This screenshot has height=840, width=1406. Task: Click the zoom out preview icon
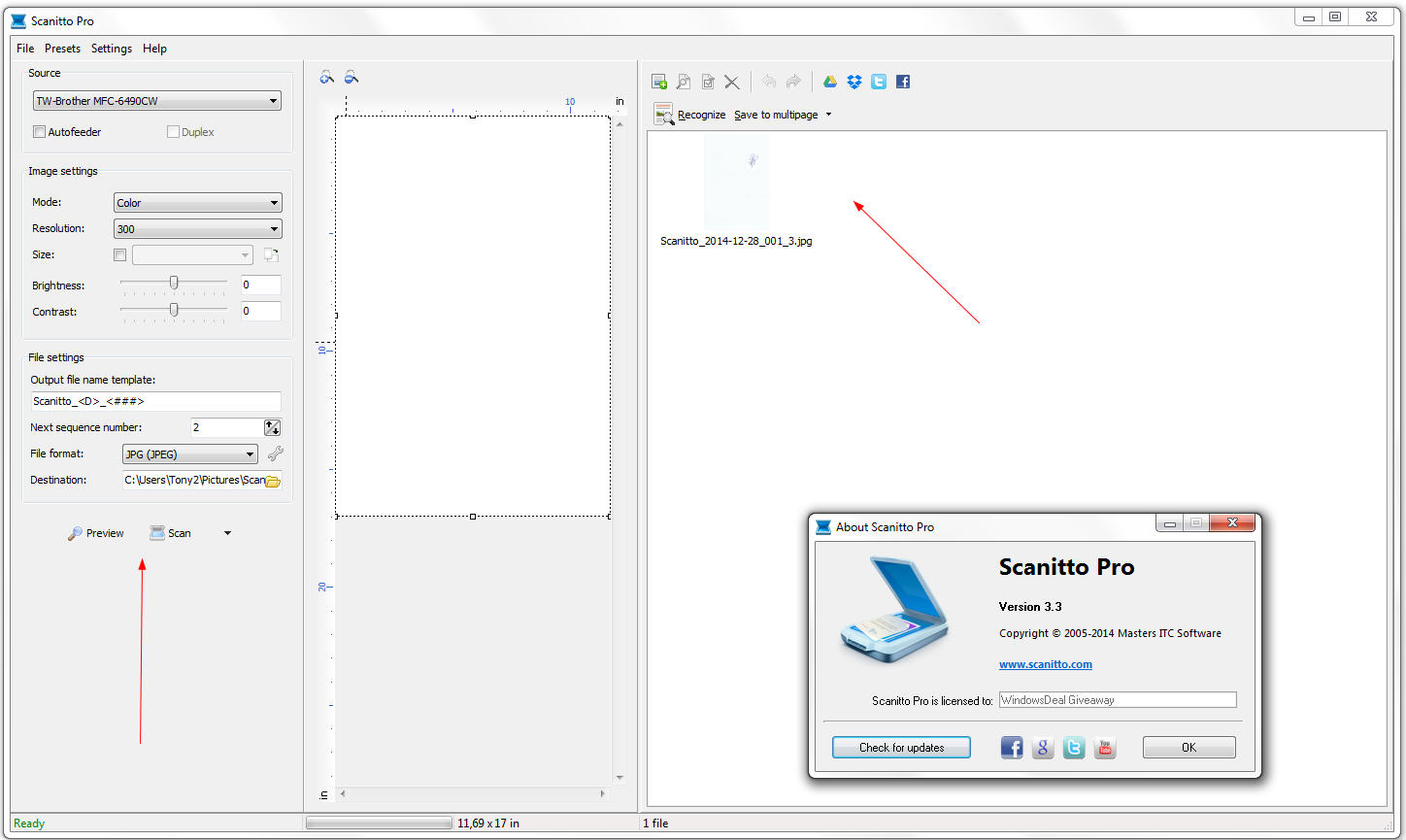click(351, 77)
